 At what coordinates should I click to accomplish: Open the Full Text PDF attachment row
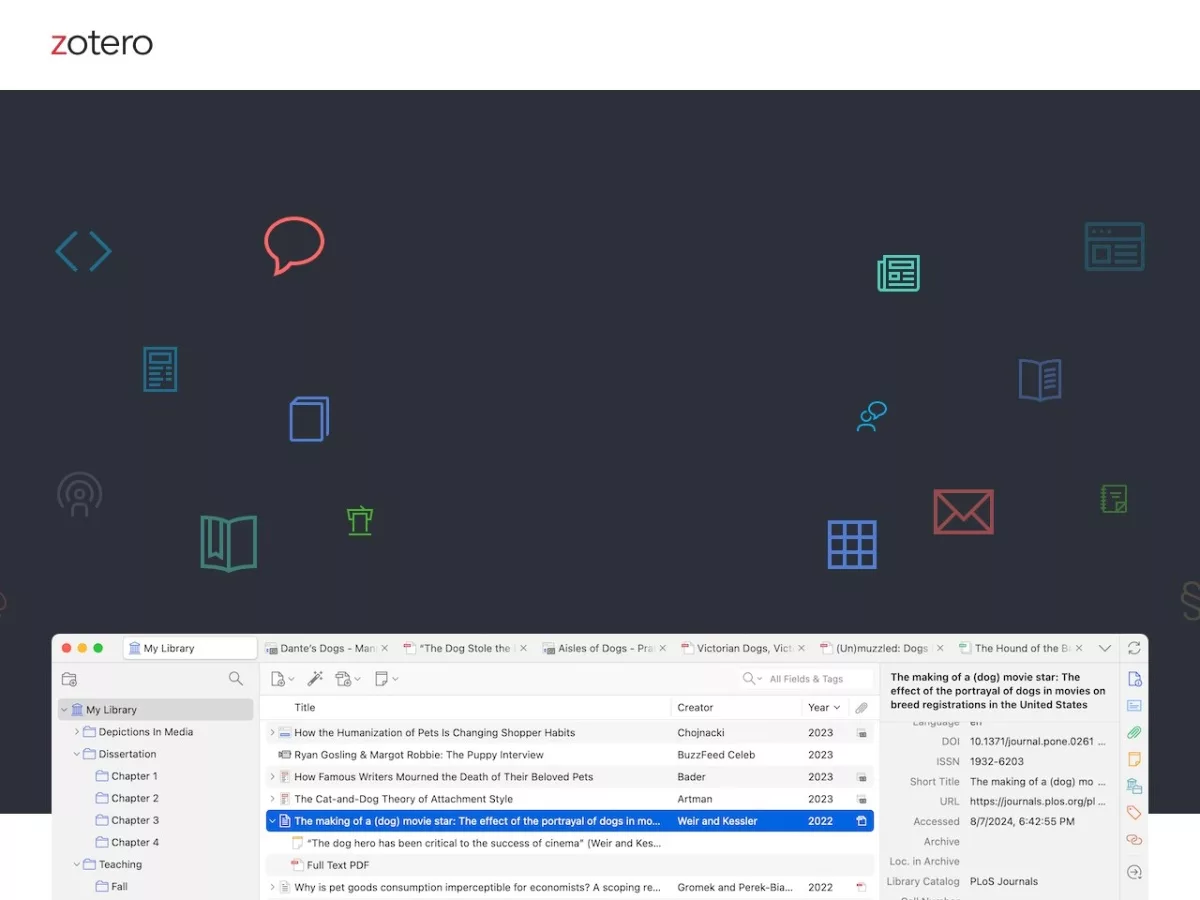click(570, 865)
